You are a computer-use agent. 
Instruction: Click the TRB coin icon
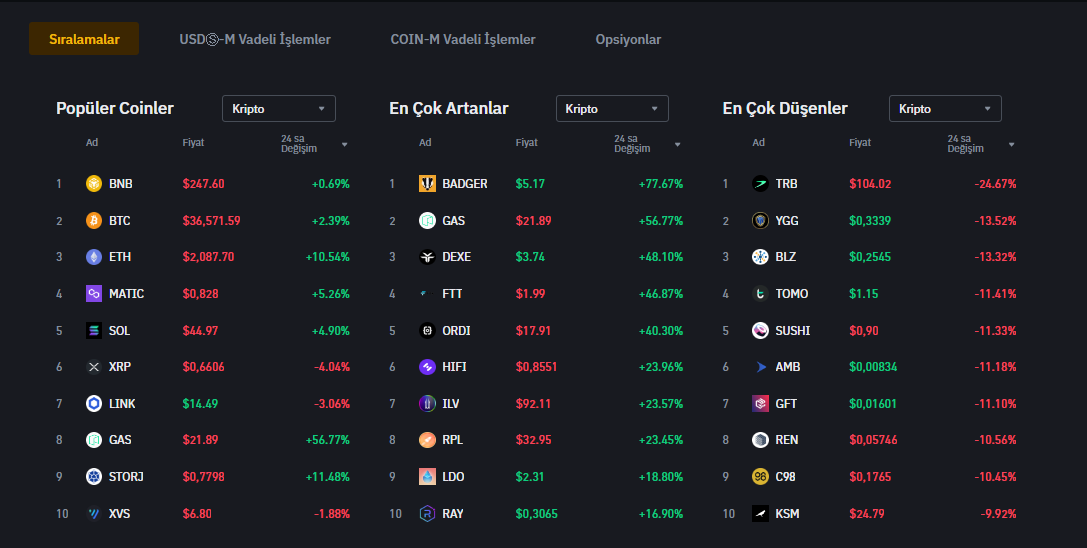760,184
